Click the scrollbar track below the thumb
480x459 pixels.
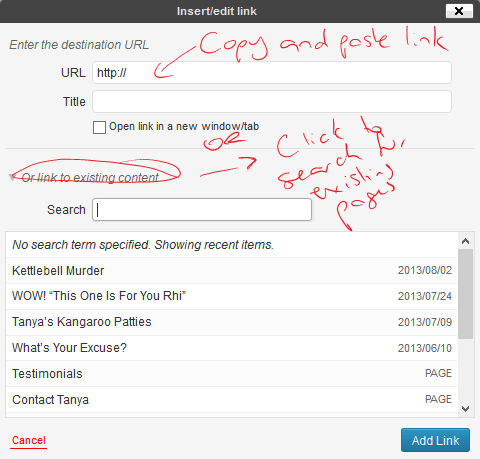[465, 370]
